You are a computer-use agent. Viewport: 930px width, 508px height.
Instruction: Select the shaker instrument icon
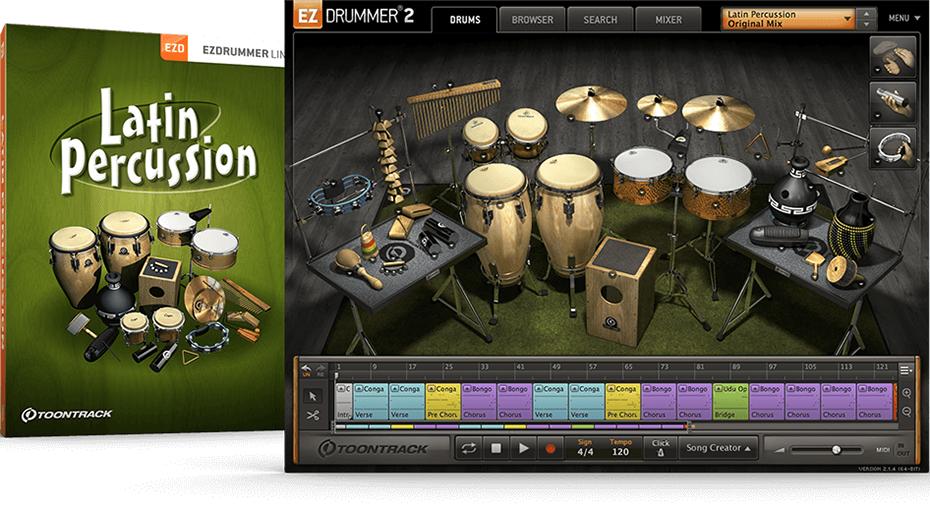[x=893, y=101]
